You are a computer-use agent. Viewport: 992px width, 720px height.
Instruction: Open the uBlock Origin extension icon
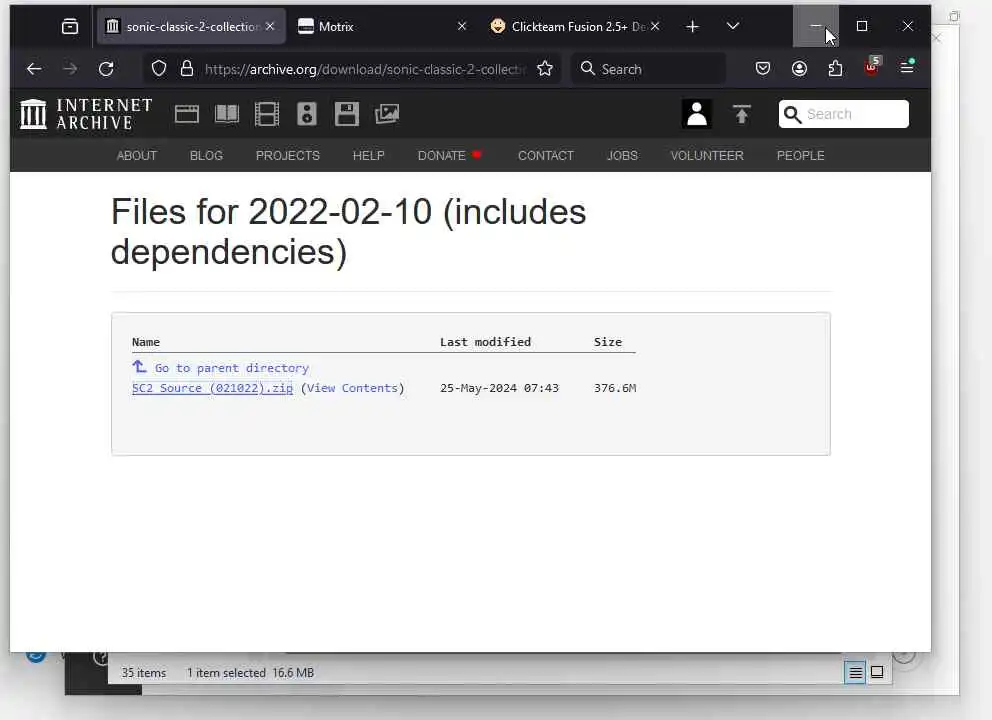tap(872, 66)
